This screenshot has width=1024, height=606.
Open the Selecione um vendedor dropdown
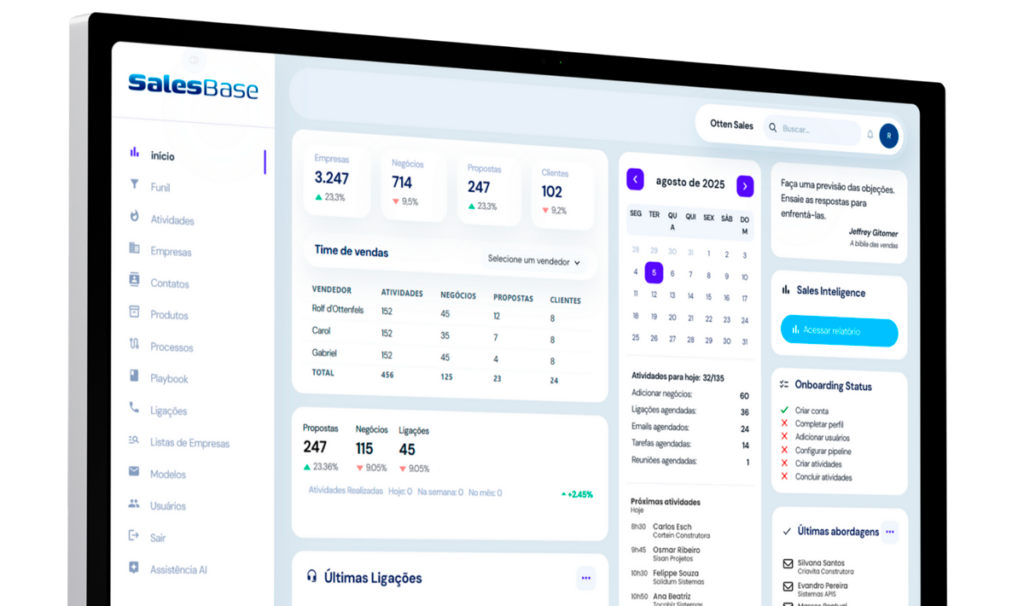tap(534, 260)
